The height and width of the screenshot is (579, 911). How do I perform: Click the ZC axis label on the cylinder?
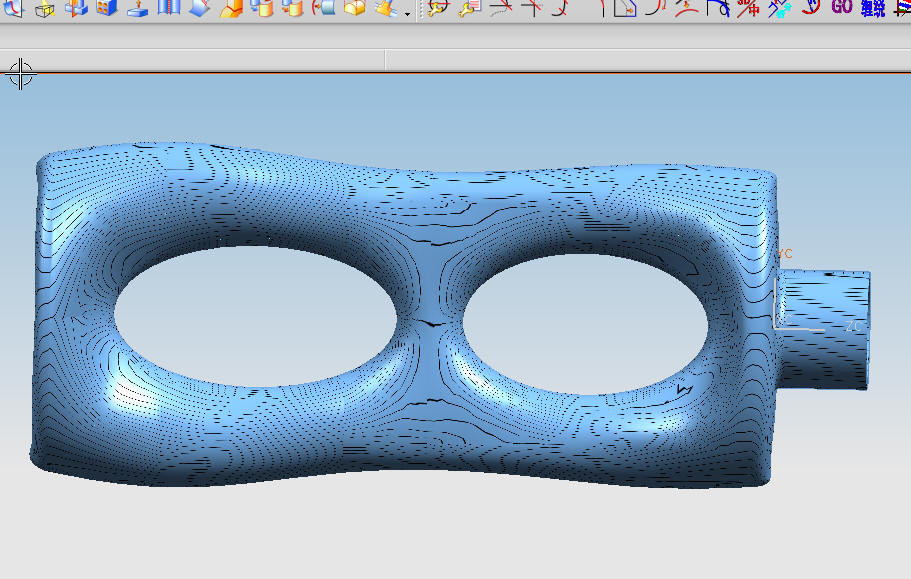pyautogui.click(x=853, y=326)
